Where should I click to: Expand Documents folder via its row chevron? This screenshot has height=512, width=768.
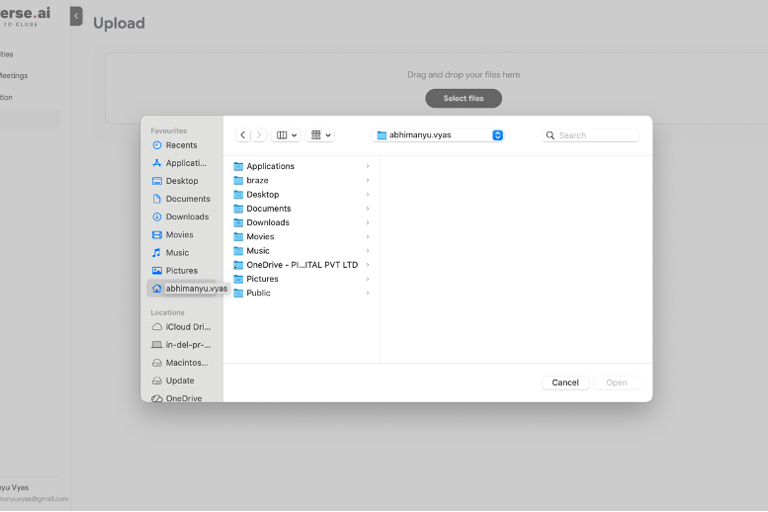[368, 209]
